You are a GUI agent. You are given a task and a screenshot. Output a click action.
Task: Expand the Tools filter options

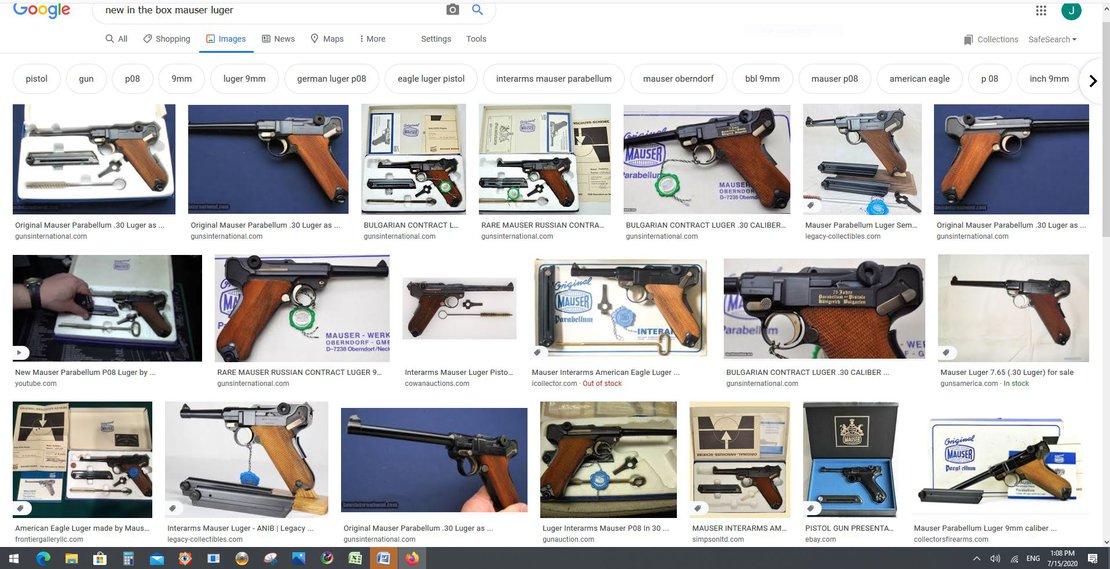point(476,39)
